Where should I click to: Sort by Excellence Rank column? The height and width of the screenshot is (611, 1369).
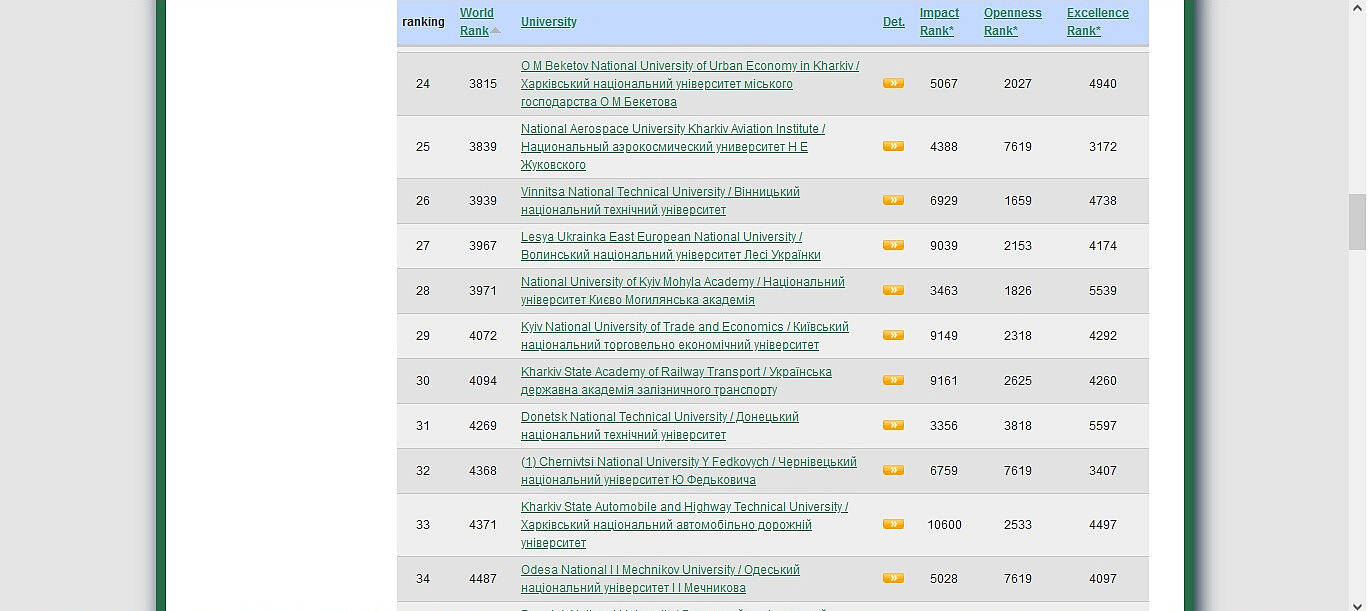tap(1097, 22)
